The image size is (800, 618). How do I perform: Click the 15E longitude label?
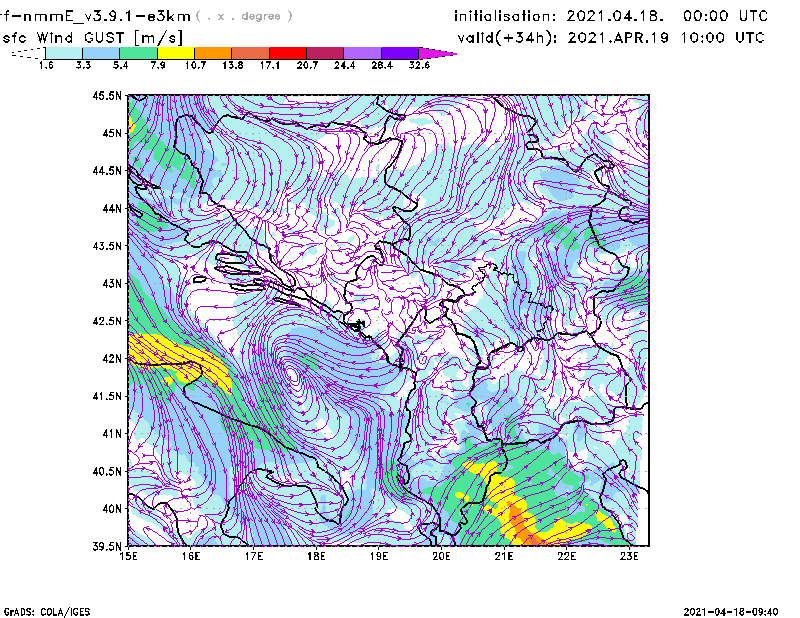point(128,556)
